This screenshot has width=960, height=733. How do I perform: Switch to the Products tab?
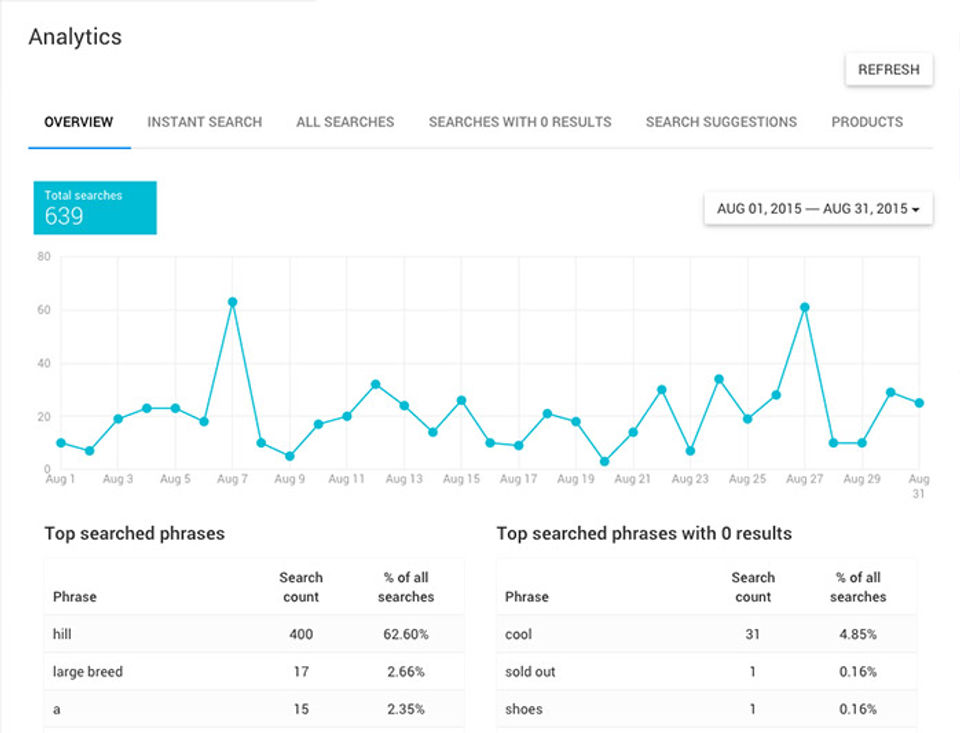click(867, 122)
